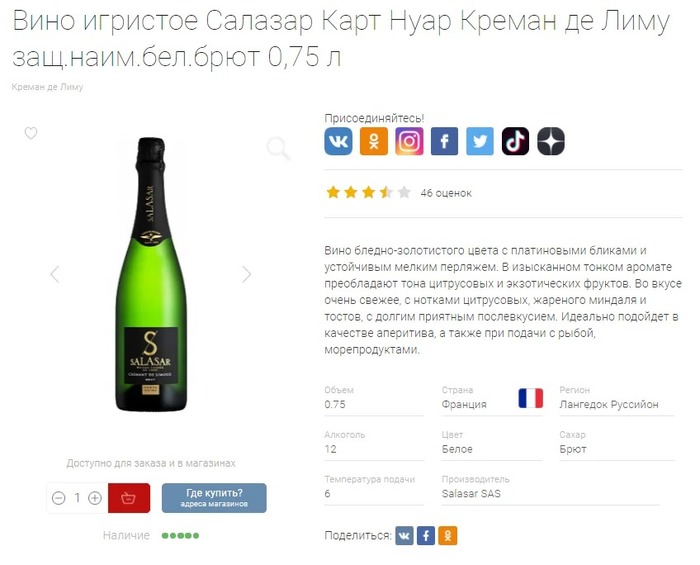700x565 pixels.
Task: Increase quantity with plus button
Action: tap(95, 498)
